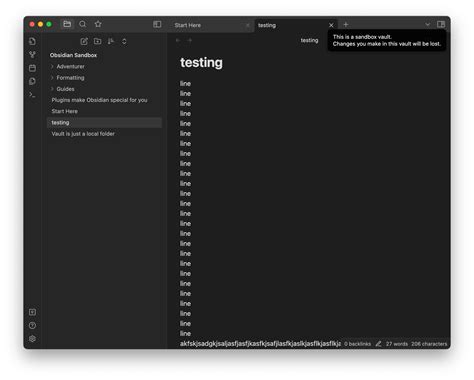474x380 pixels.
Task: Open command palette terminal icon
Action: click(x=32, y=95)
